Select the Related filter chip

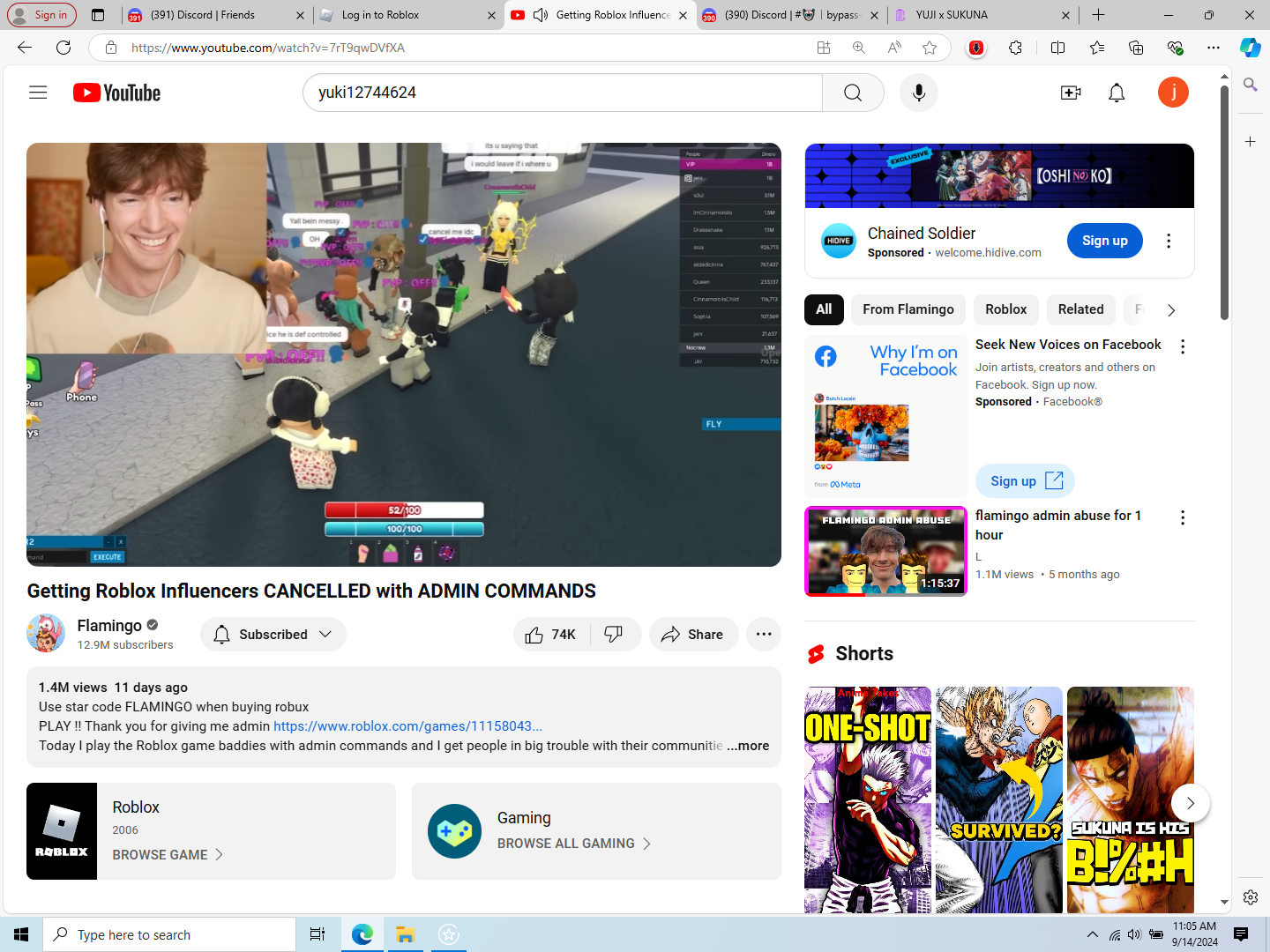click(x=1081, y=309)
